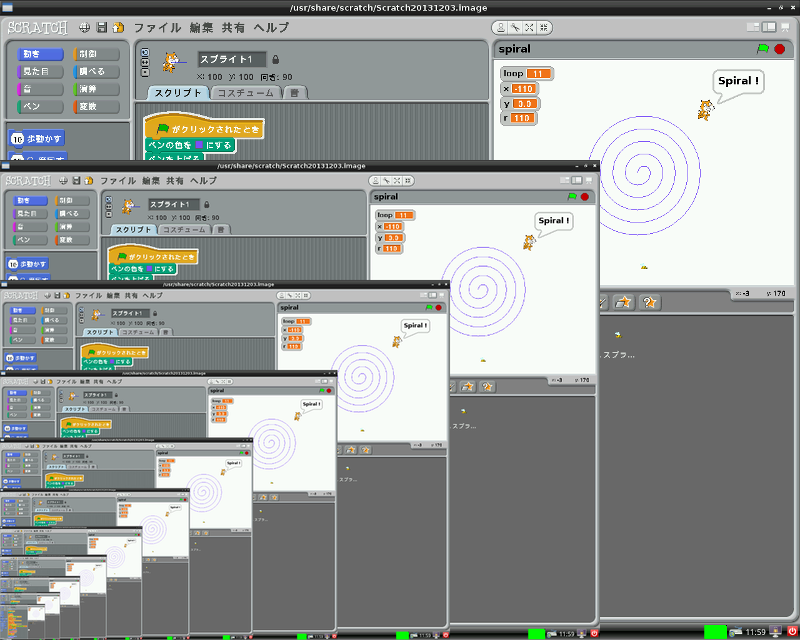
Task: Switch to small stage view in largest window
Action: [753, 27]
